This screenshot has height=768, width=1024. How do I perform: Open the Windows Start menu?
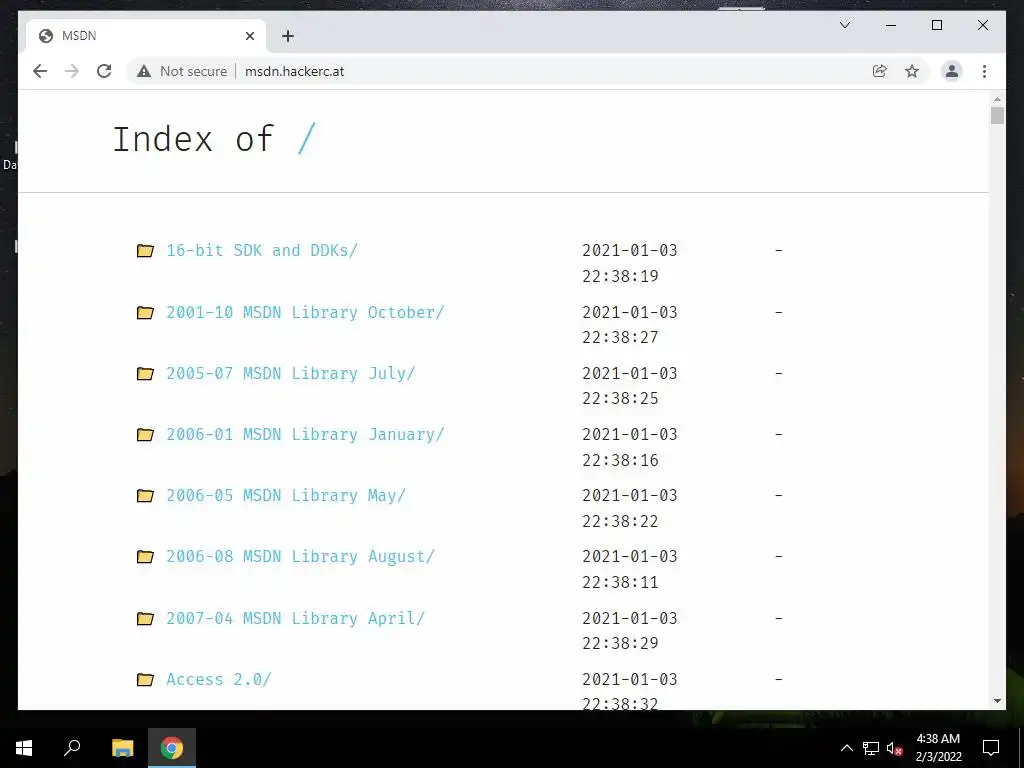tap(24, 748)
